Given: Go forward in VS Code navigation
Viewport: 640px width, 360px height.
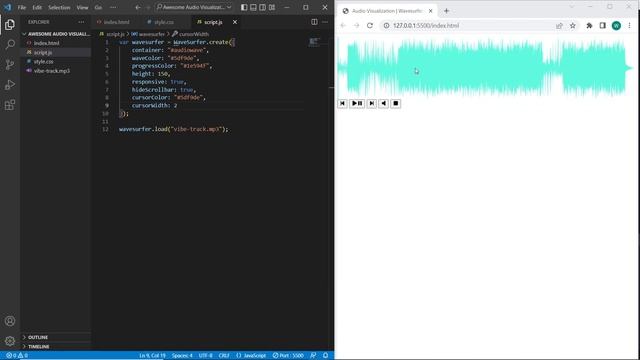Looking at the screenshot, I should tap(148, 7).
